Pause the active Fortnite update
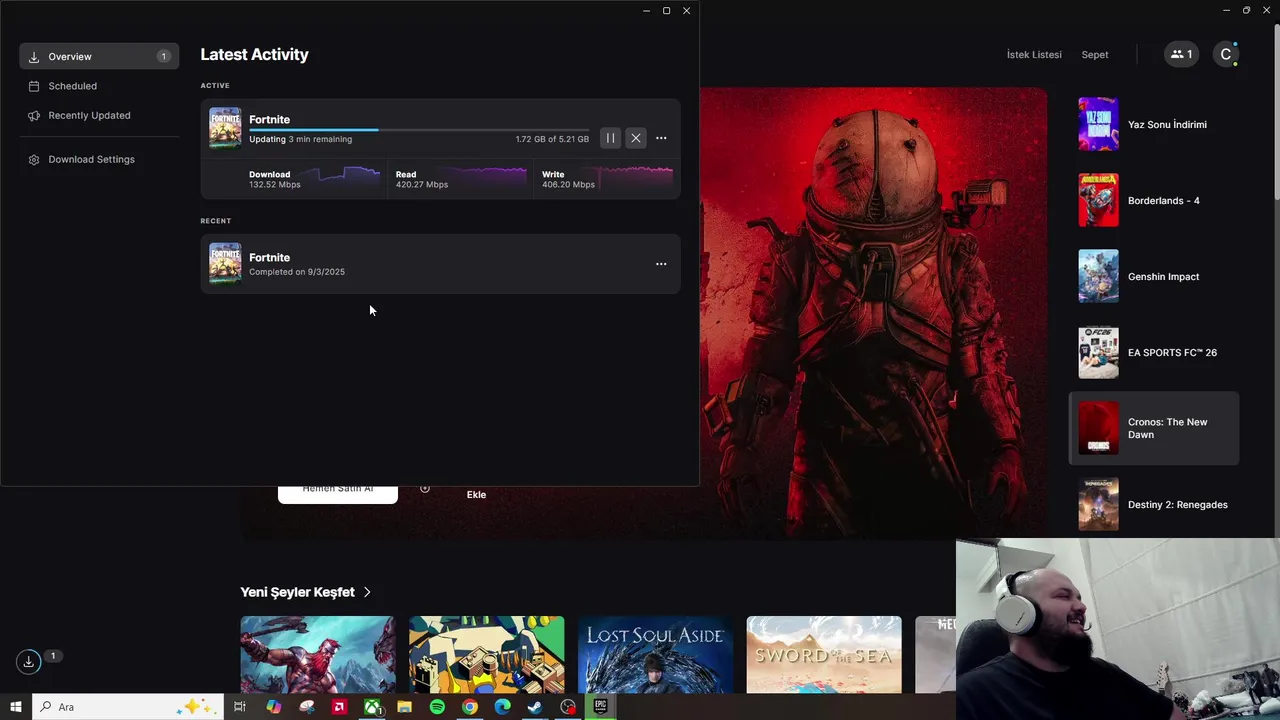Image resolution: width=1280 pixels, height=720 pixels. click(x=610, y=138)
